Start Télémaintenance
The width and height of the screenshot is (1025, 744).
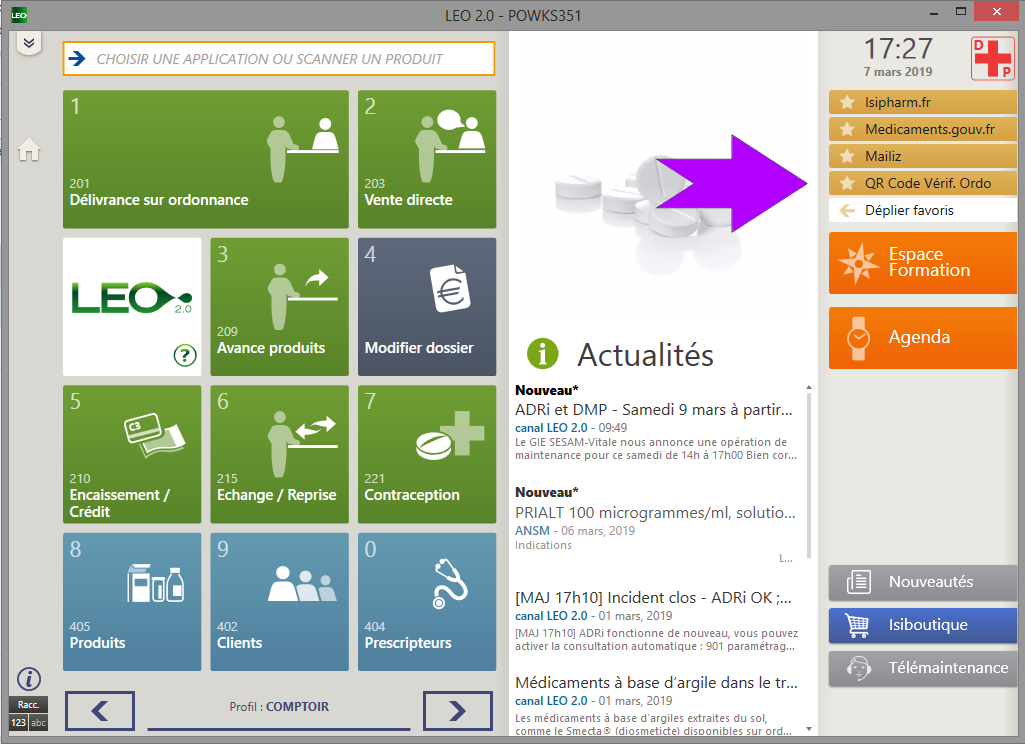(922, 668)
